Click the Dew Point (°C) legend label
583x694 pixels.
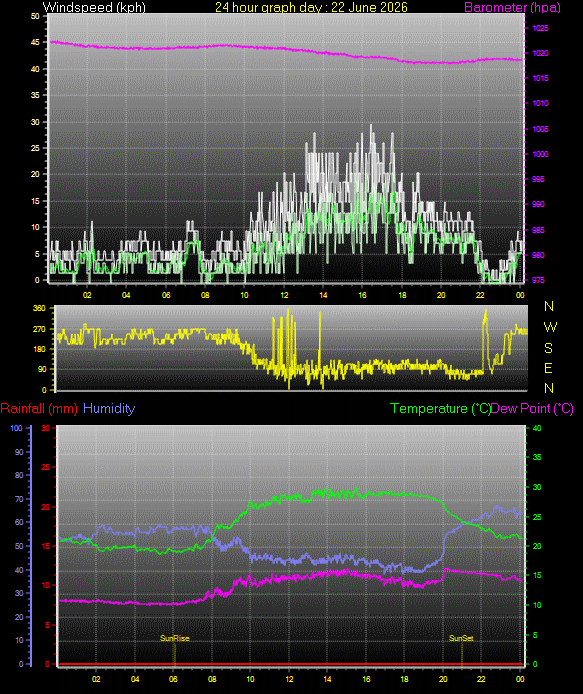click(532, 409)
